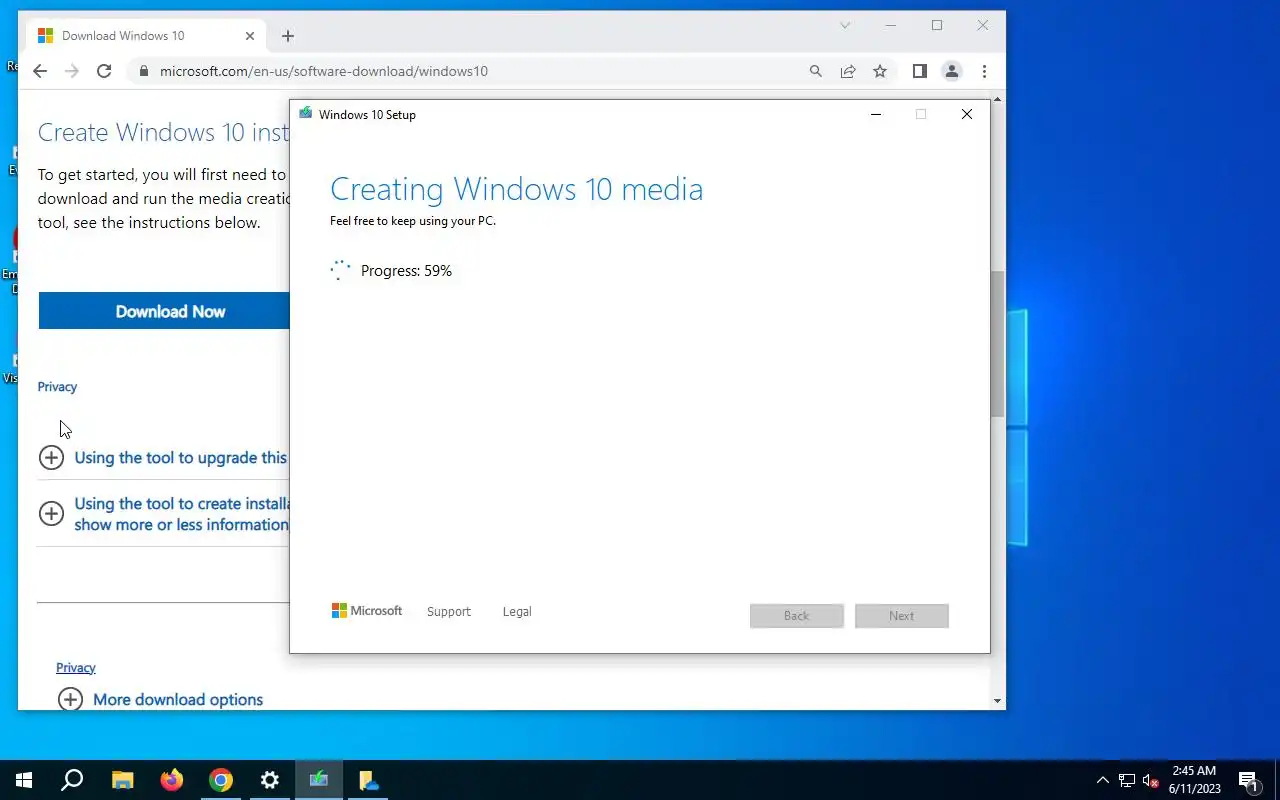Expand More download options
Screen dimensions: 1280x800
coord(161,699)
